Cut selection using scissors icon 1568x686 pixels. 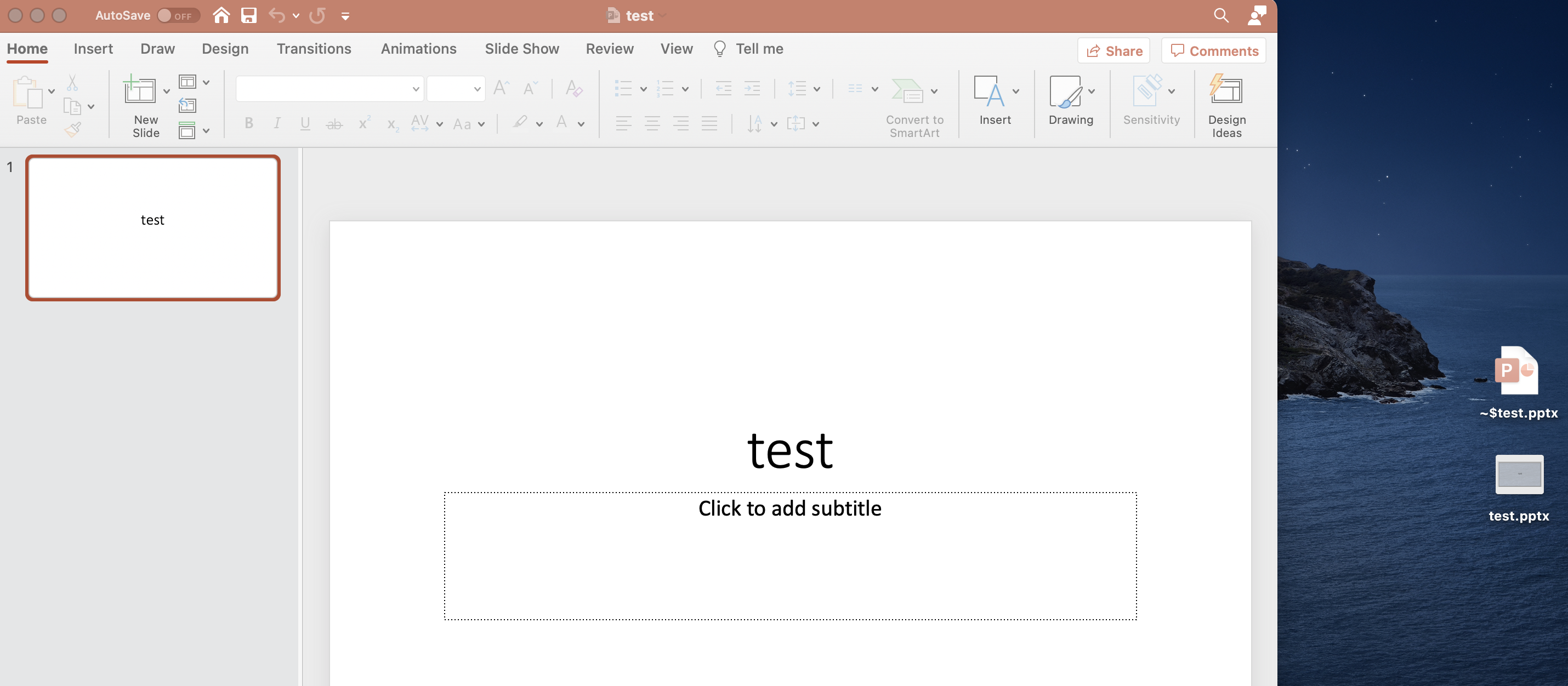[x=72, y=83]
